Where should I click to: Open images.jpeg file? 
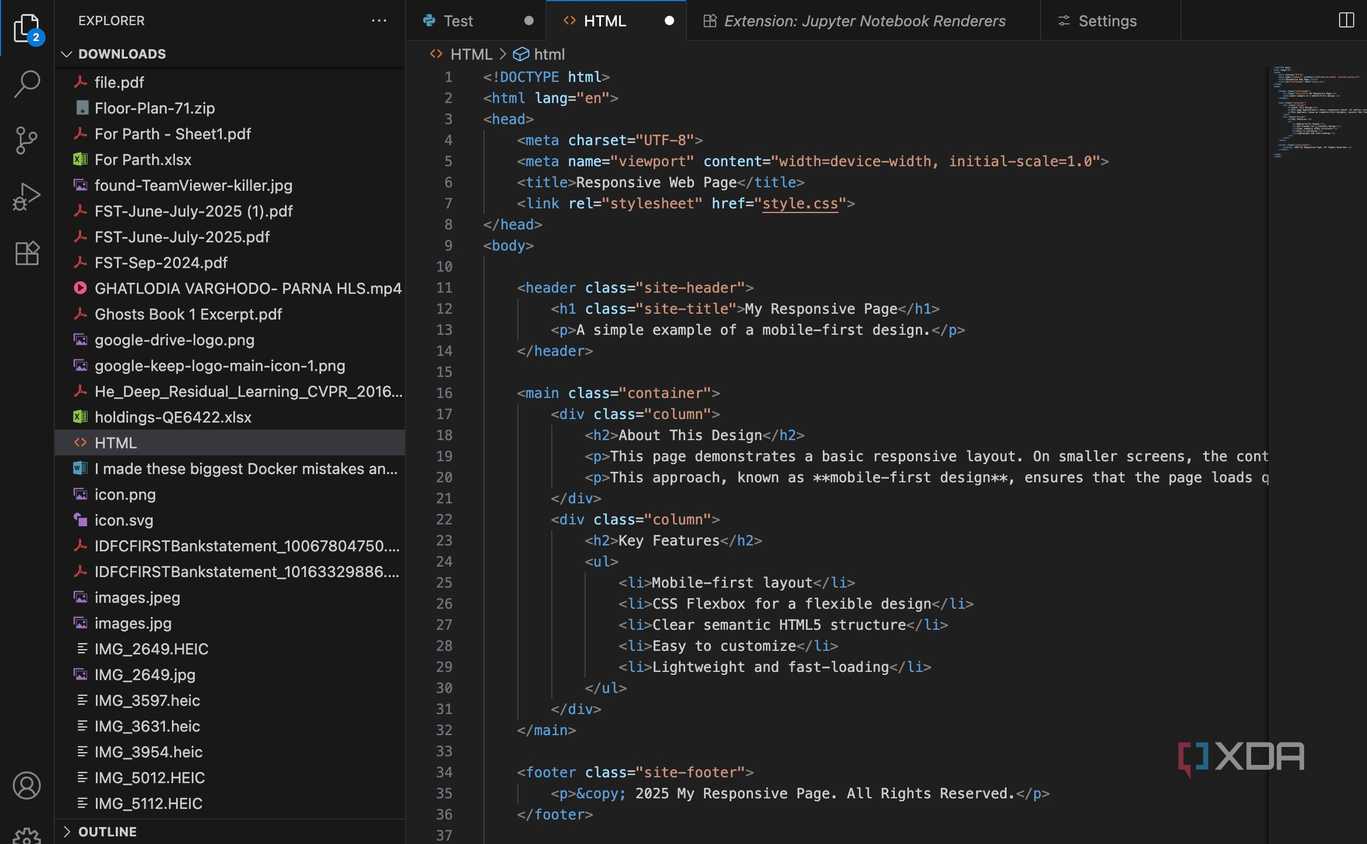coord(230,597)
